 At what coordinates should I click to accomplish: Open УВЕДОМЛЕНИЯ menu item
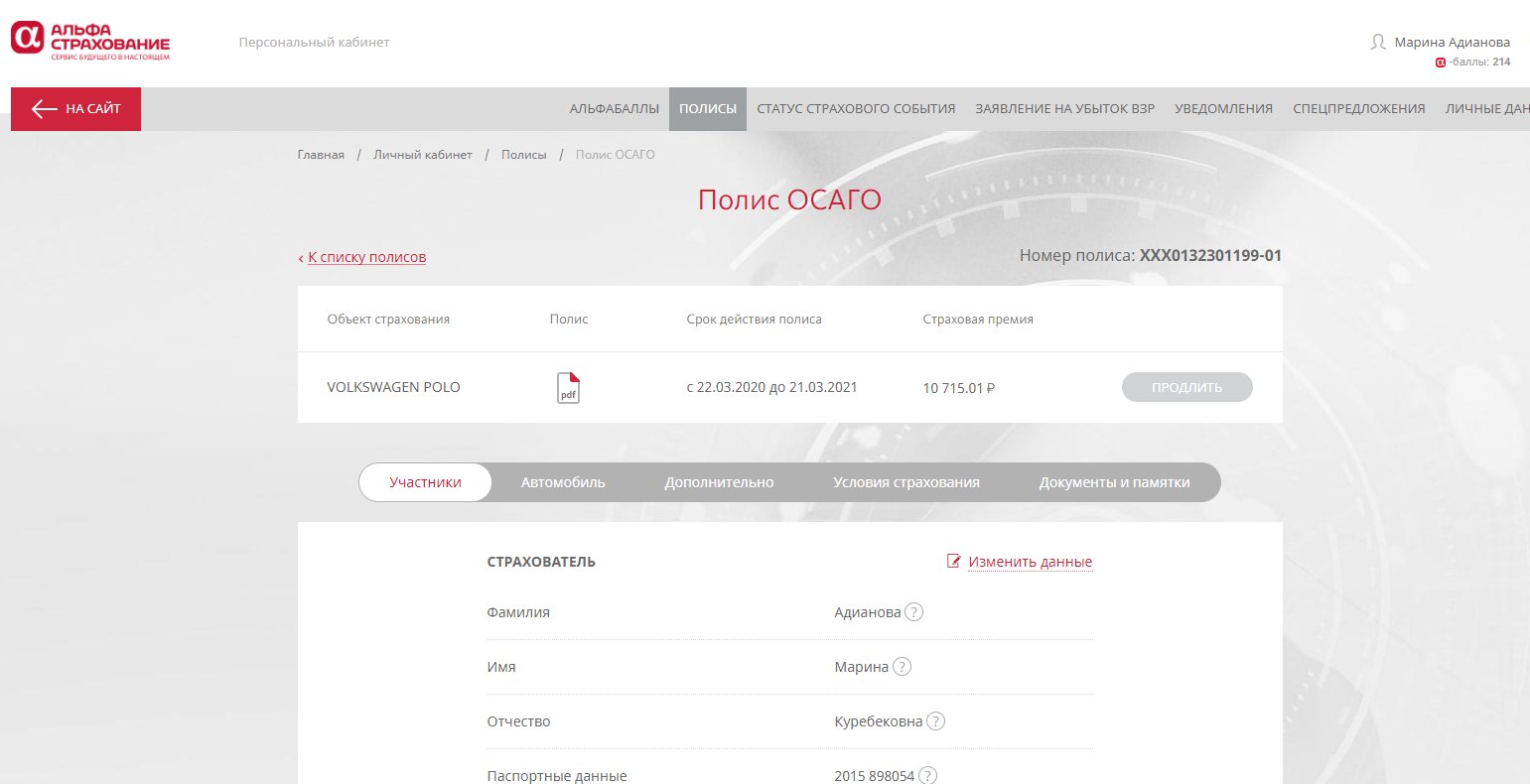1223,109
